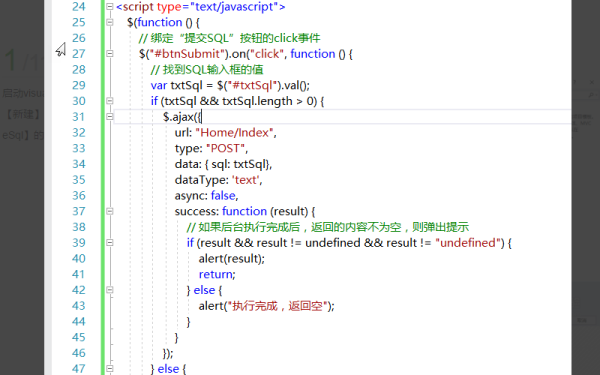Click line number 38 in the gutter

[79, 227]
